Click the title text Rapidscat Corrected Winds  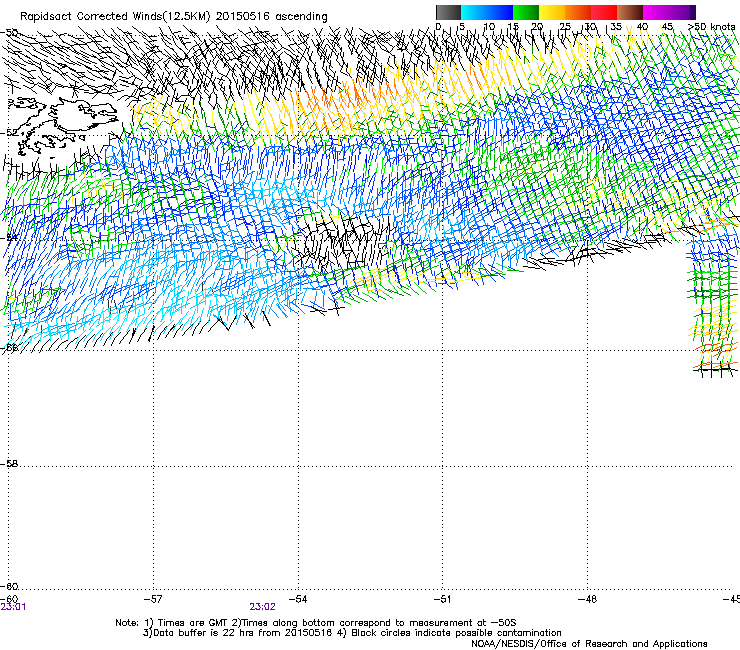(x=92, y=16)
